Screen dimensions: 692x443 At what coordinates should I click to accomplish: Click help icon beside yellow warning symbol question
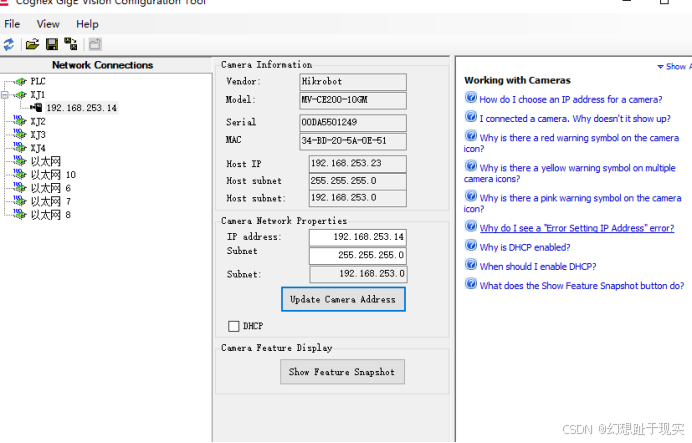471,165
